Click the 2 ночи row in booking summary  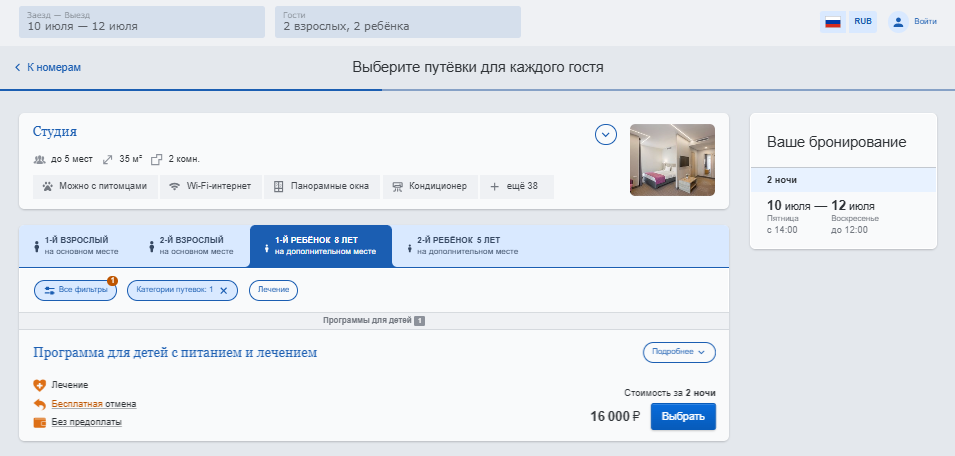(x=843, y=180)
